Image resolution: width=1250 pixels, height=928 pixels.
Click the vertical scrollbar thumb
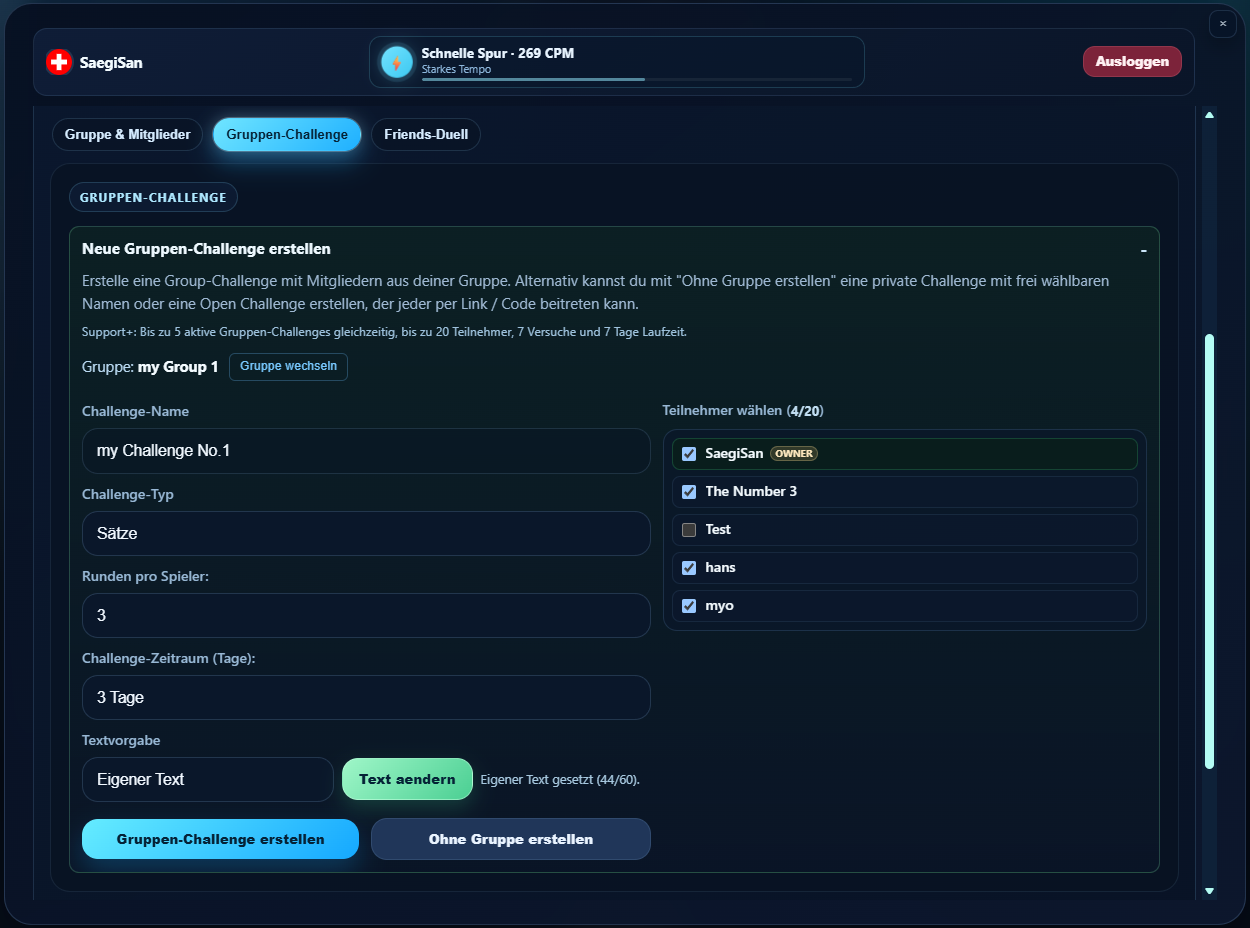pos(1209,551)
